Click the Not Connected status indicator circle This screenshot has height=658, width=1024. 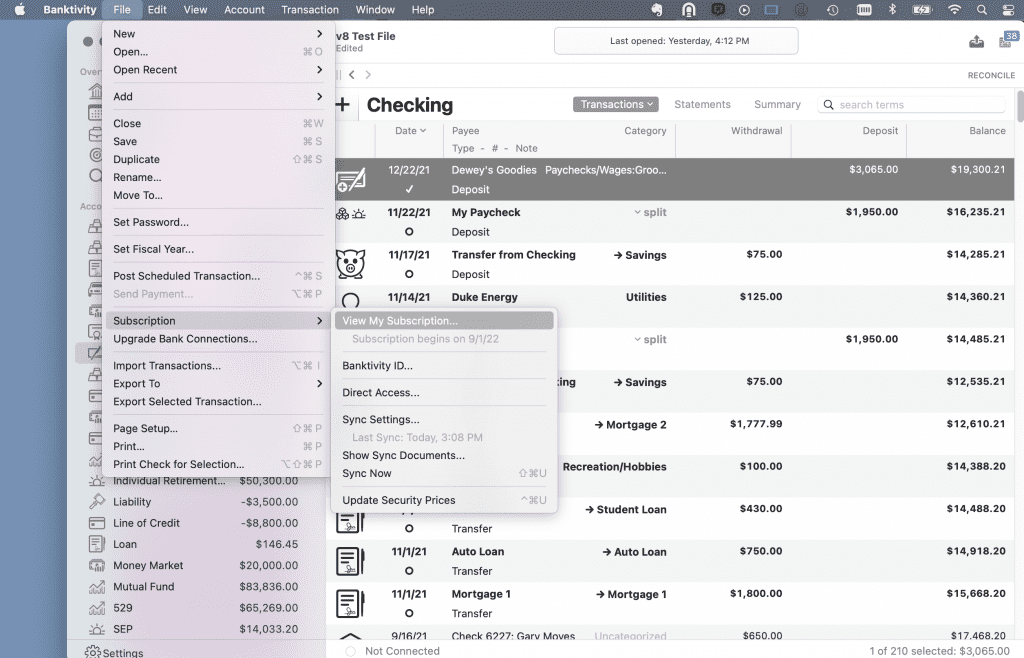pos(351,651)
